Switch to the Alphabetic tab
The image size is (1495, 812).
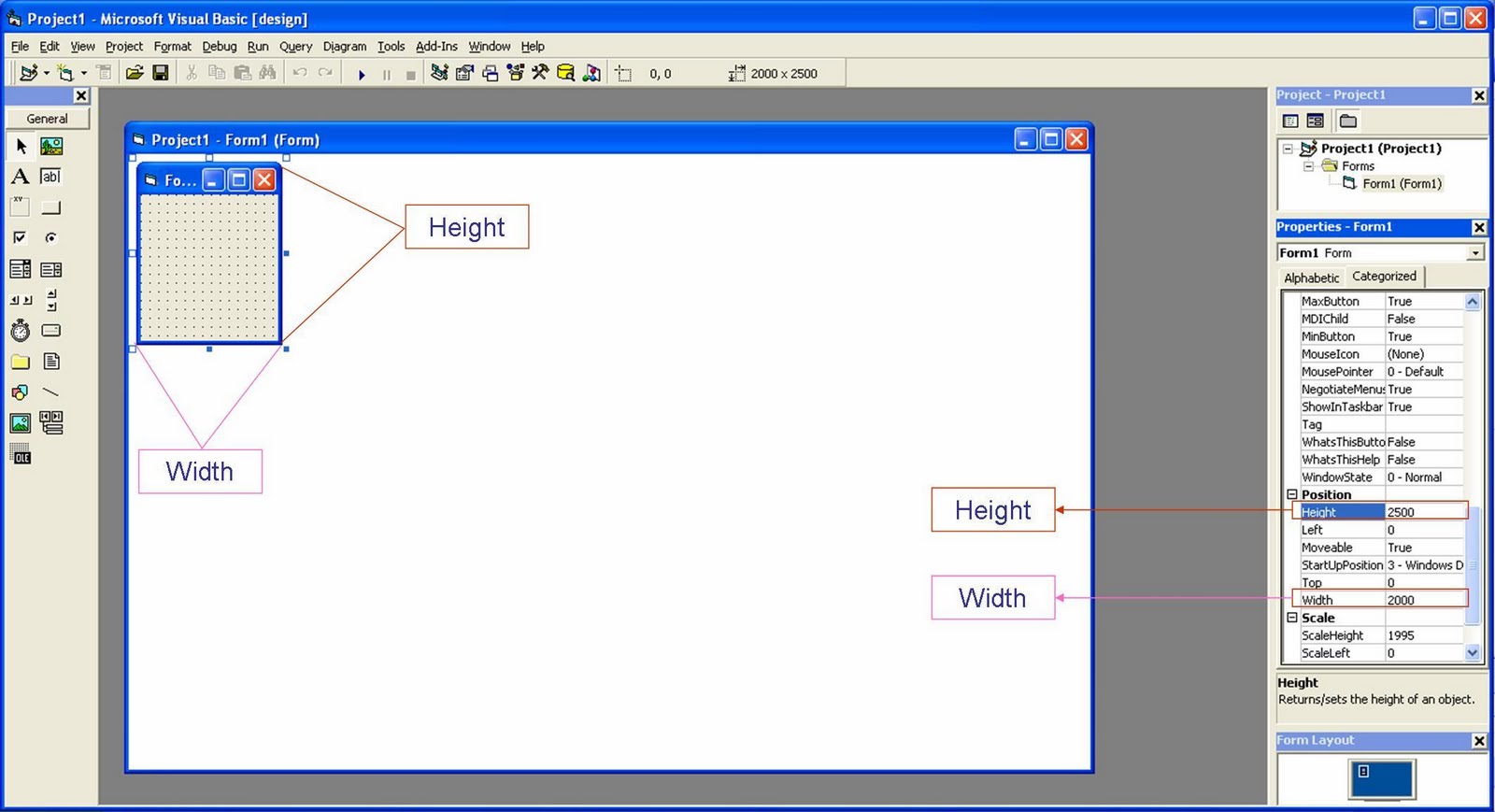1311,278
